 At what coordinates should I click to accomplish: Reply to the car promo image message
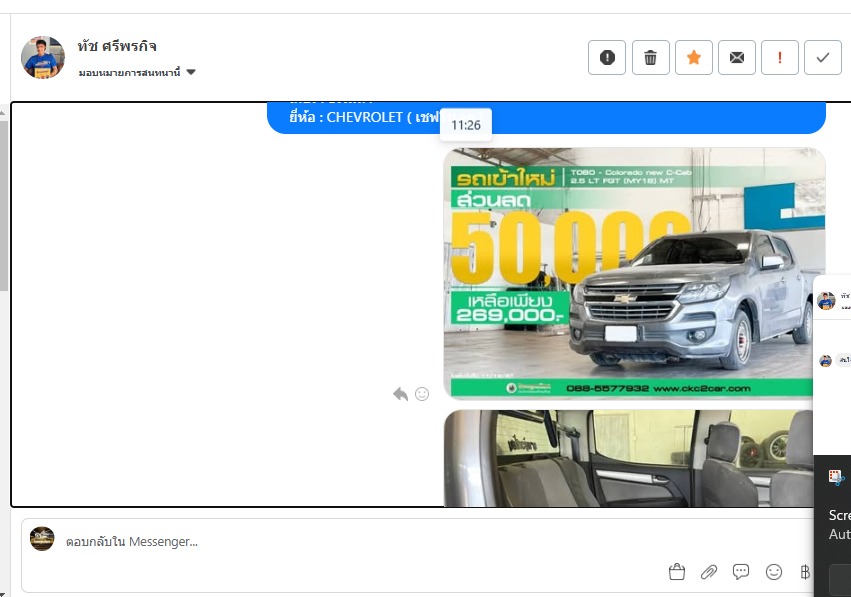(x=401, y=394)
